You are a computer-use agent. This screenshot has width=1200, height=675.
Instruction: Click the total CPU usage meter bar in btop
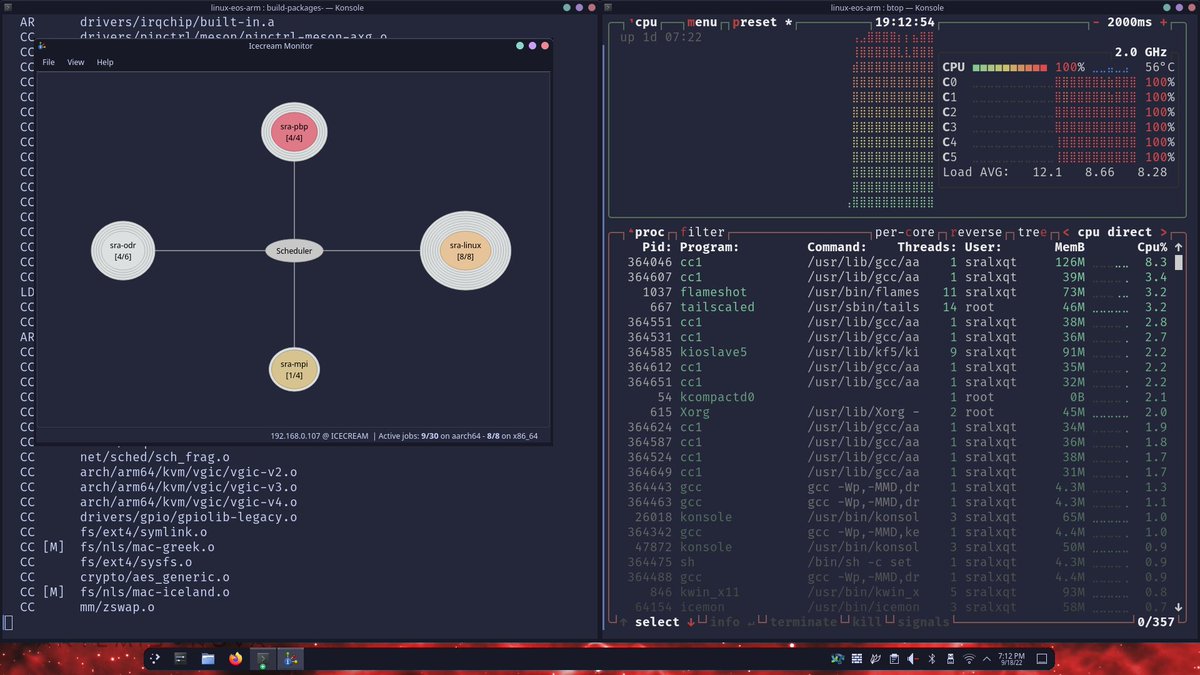[x=1008, y=67]
